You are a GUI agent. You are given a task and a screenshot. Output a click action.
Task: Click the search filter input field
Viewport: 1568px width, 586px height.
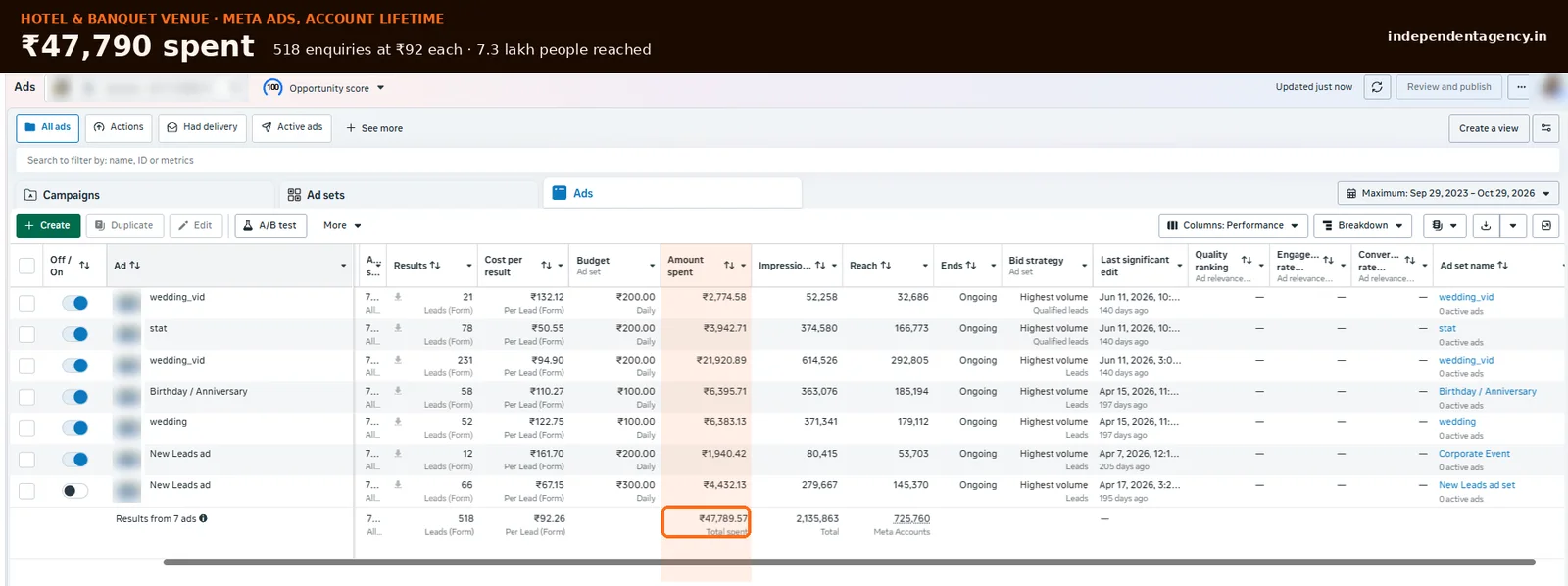(x=787, y=160)
